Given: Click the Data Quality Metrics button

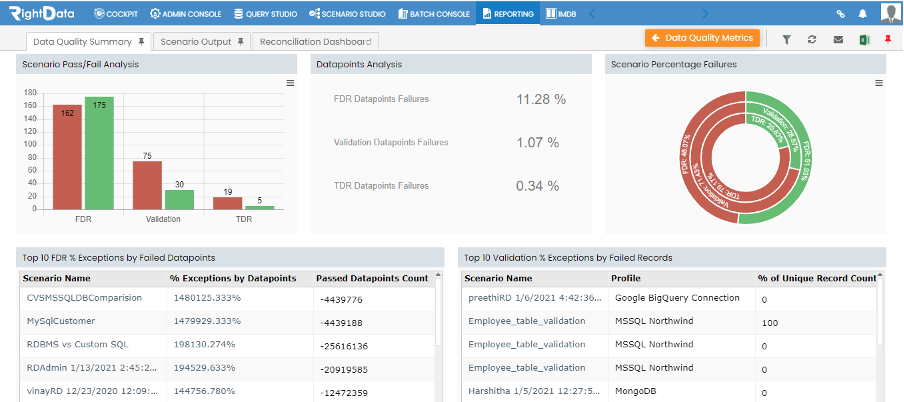Looking at the screenshot, I should [702, 38].
